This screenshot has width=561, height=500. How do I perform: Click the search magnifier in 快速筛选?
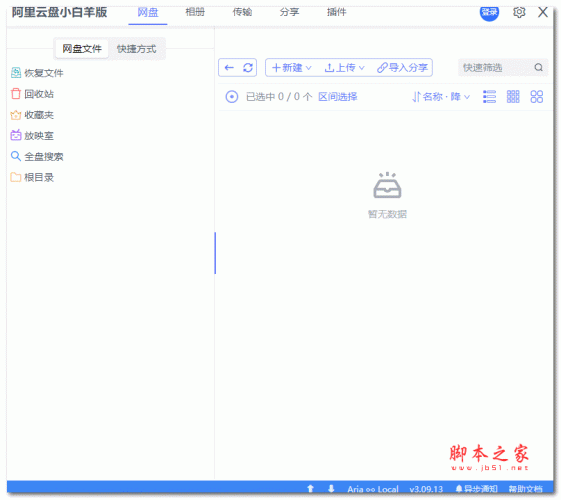pos(538,67)
